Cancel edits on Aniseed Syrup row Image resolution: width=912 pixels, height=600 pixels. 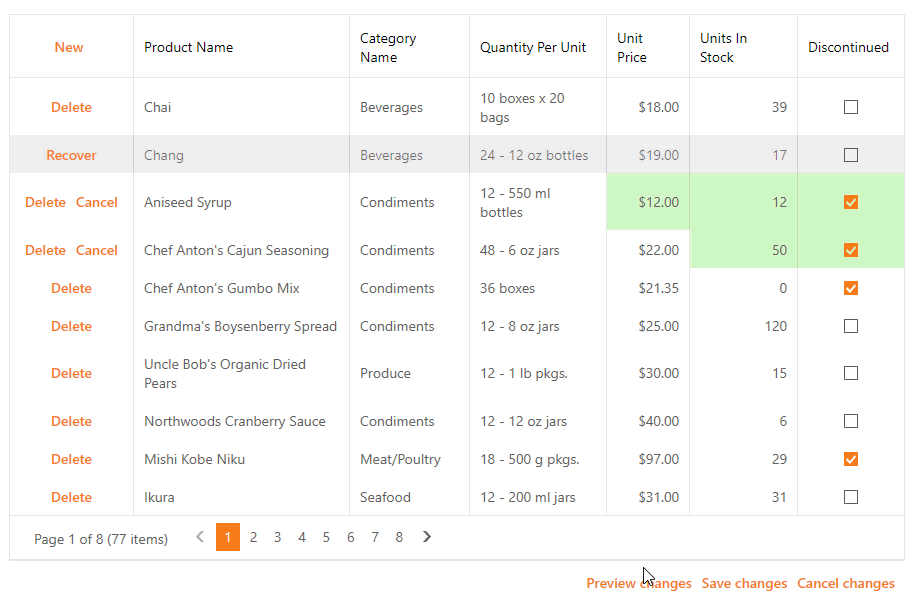tap(97, 202)
